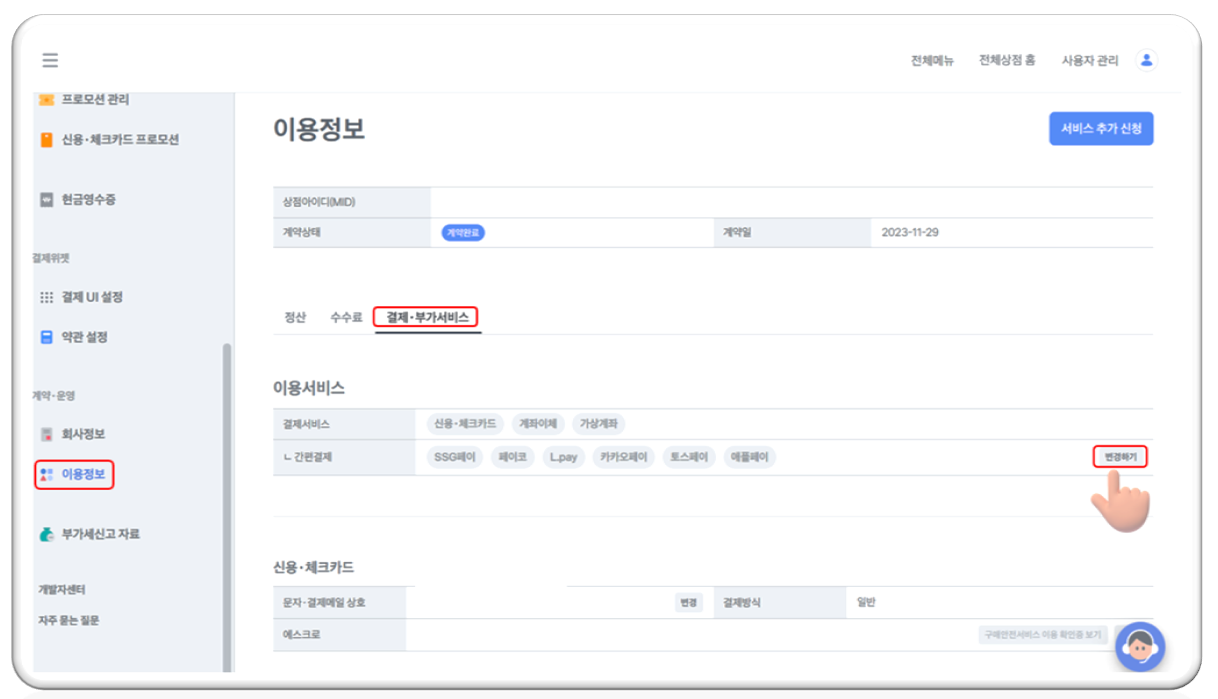
Task: Click the 서비스 추가 신청 button
Action: pos(1100,129)
